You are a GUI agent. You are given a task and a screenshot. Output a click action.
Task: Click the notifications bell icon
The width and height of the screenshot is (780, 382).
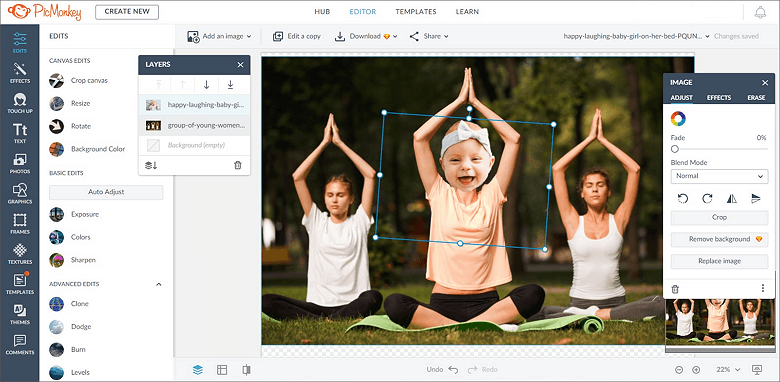pos(760,12)
